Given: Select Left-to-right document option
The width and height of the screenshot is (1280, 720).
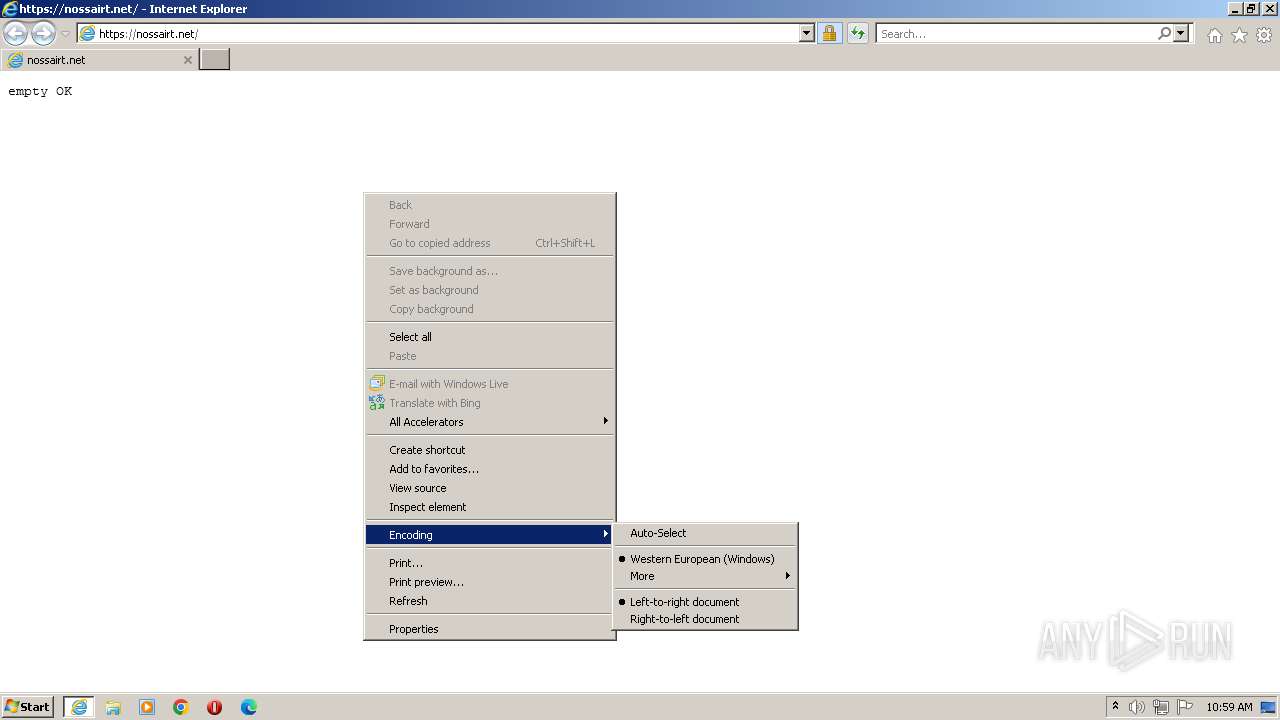Looking at the screenshot, I should point(705,602).
